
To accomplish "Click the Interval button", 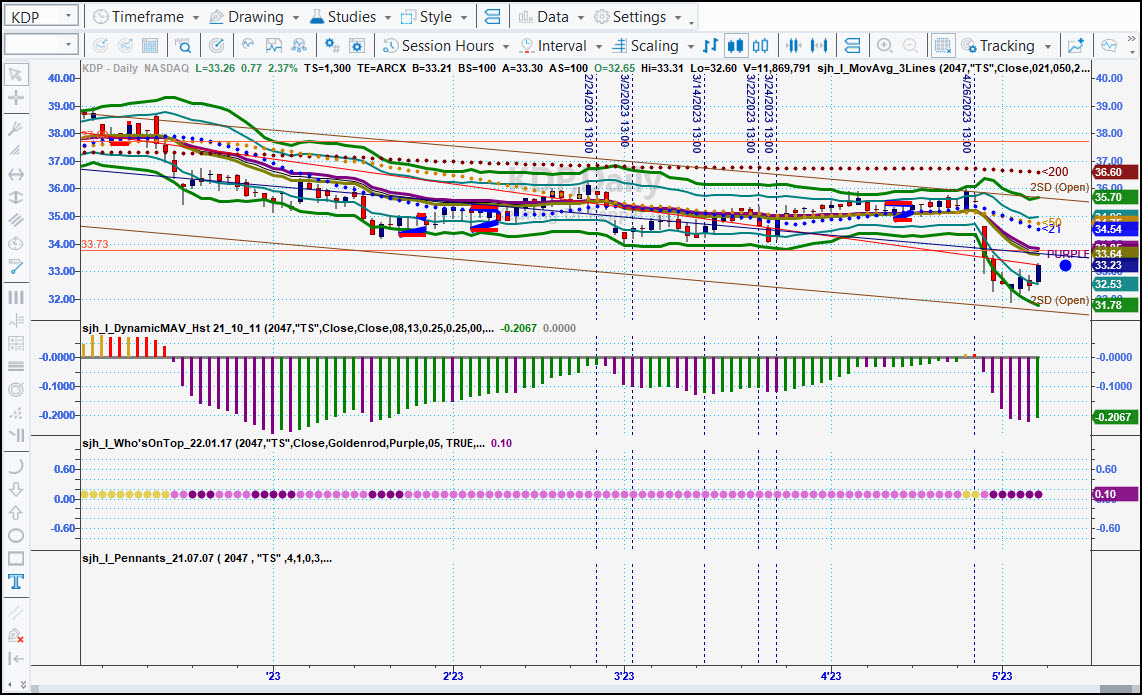I will point(553,46).
